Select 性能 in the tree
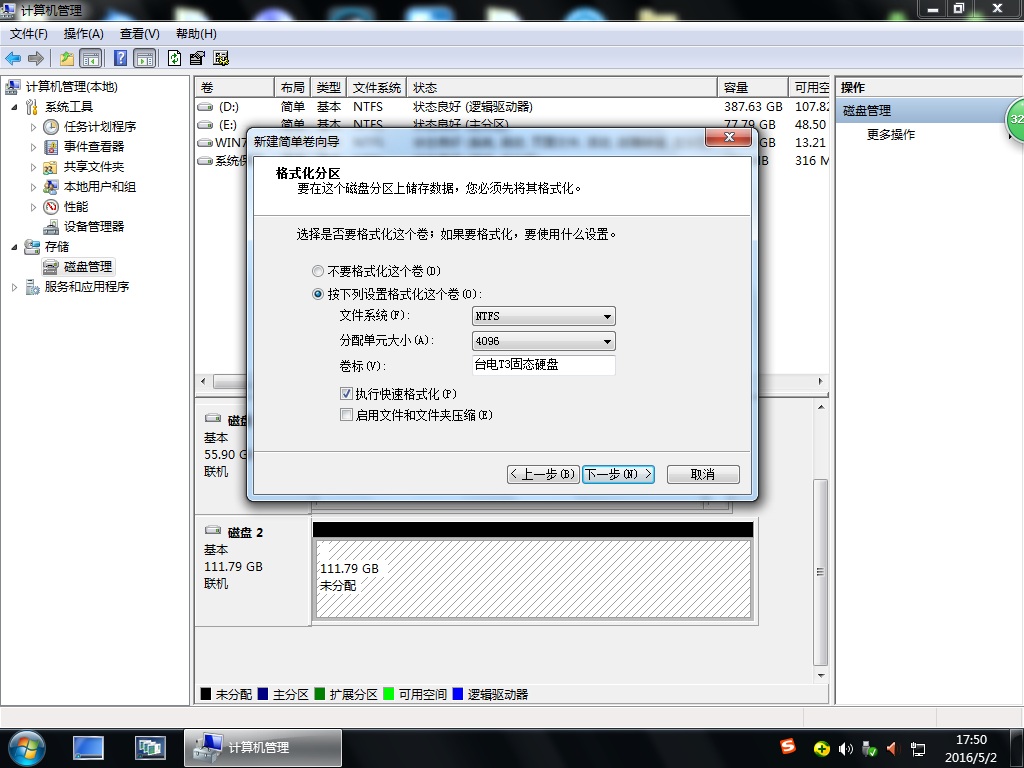The image size is (1024, 768). pyautogui.click(x=76, y=207)
